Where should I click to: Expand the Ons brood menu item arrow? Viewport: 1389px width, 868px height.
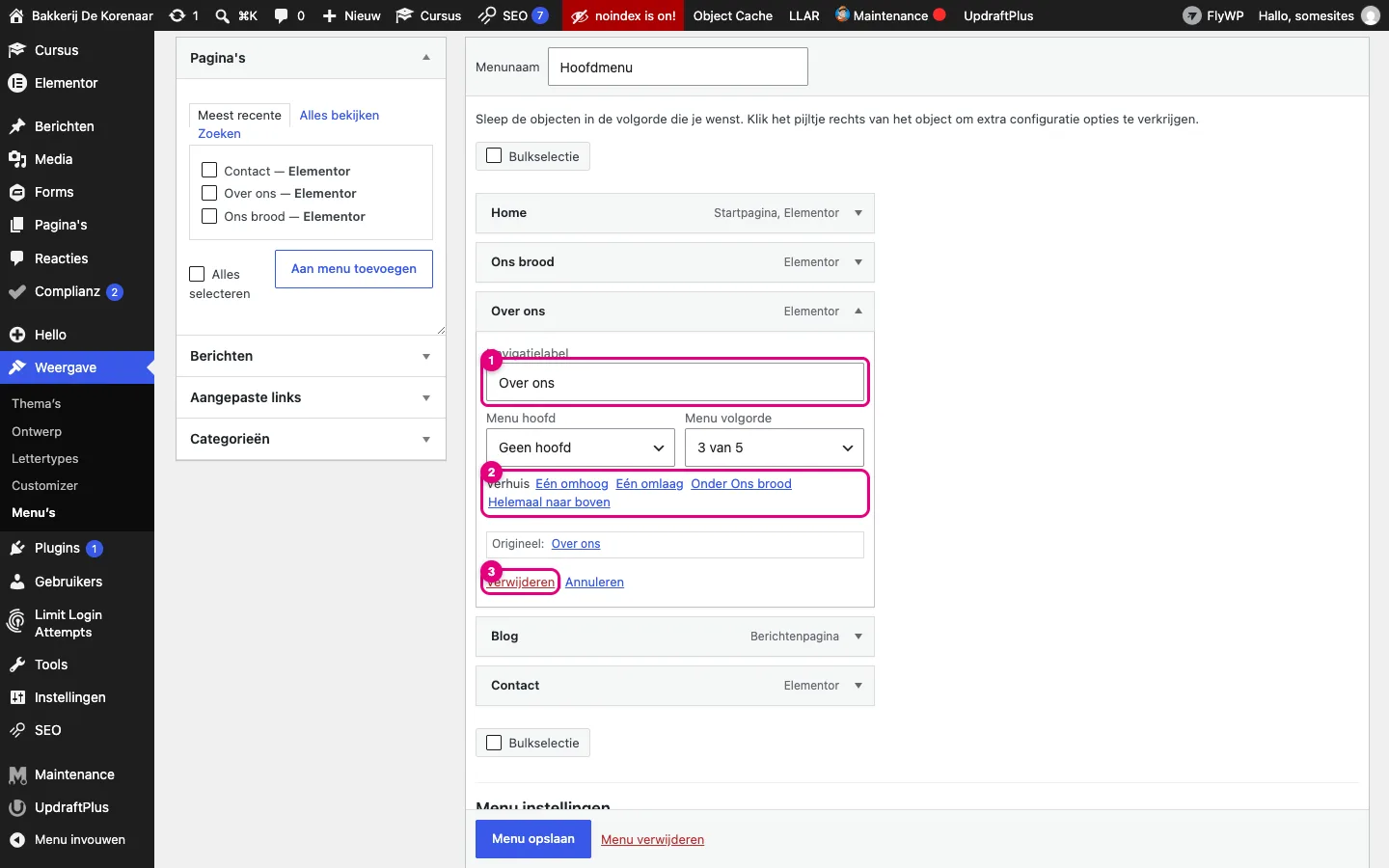click(x=858, y=262)
